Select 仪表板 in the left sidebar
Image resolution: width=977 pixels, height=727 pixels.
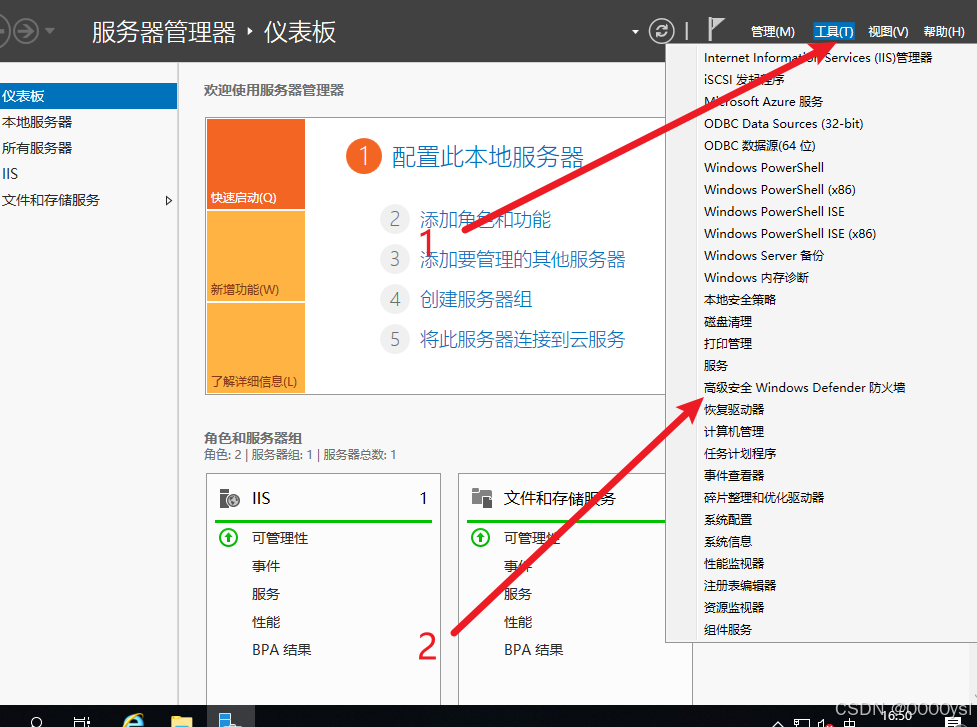[x=88, y=96]
